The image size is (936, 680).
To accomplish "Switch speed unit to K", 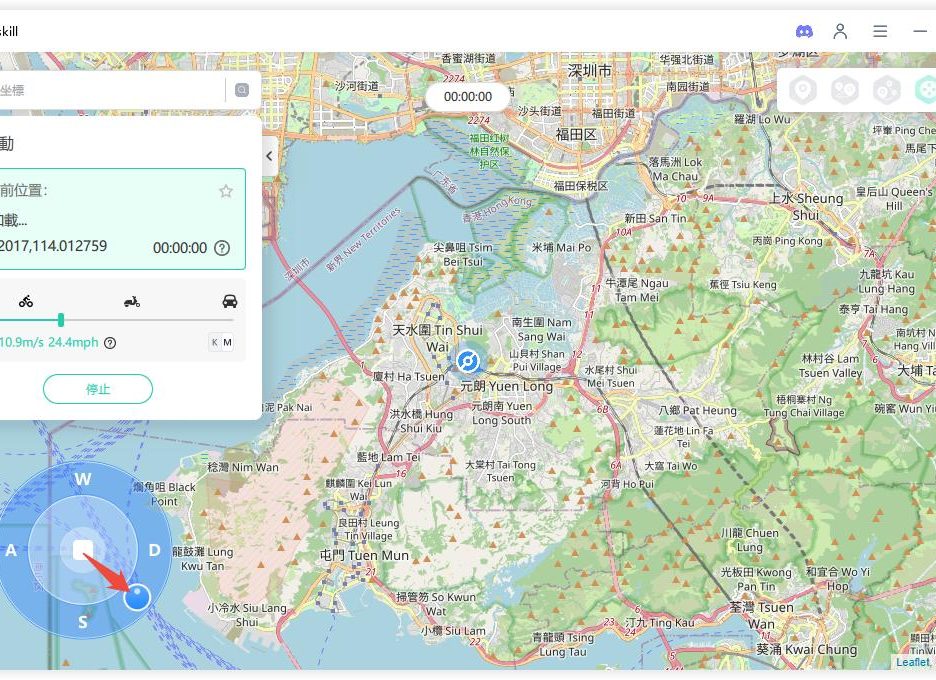I will pos(214,343).
